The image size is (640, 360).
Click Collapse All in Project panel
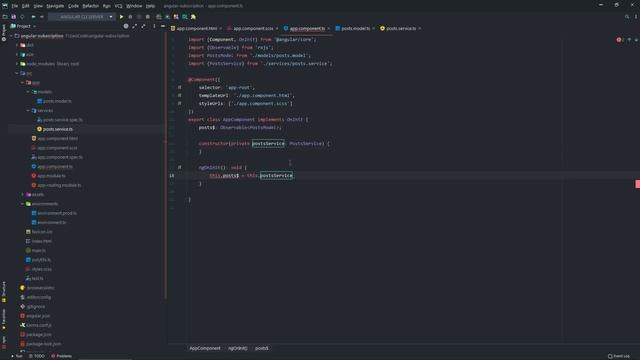coord(143,26)
